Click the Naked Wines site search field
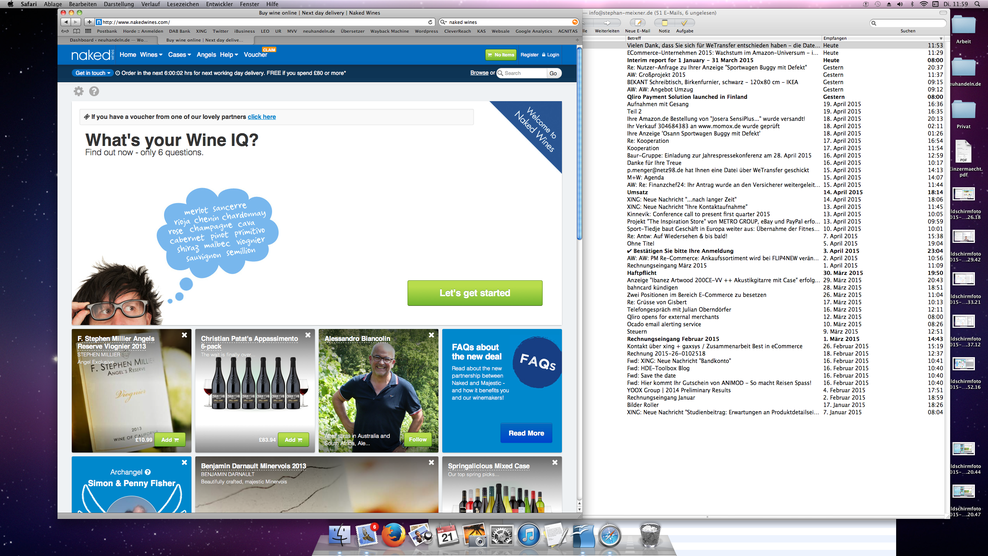 coord(521,73)
